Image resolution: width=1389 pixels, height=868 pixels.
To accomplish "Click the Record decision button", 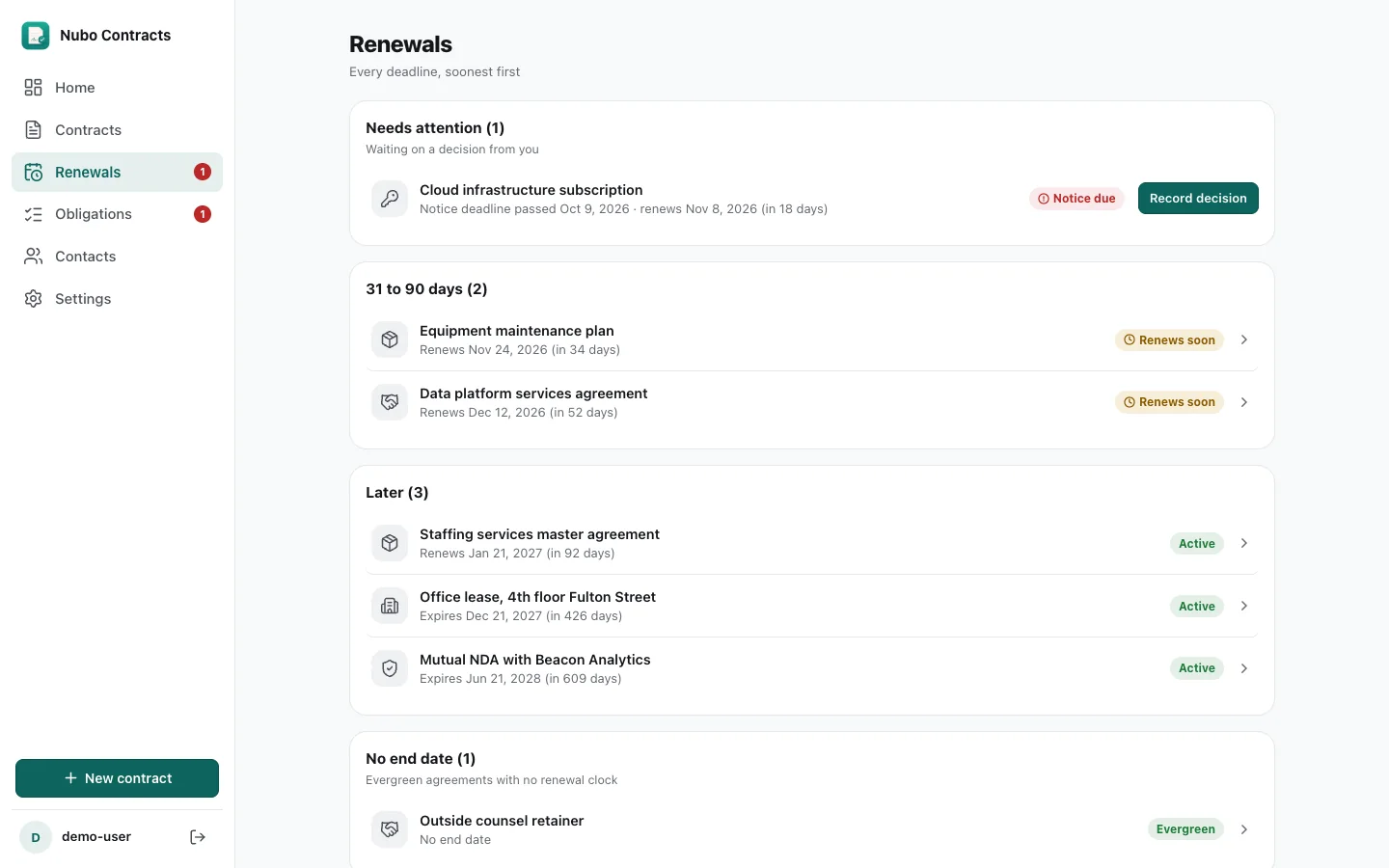I will (x=1198, y=199).
